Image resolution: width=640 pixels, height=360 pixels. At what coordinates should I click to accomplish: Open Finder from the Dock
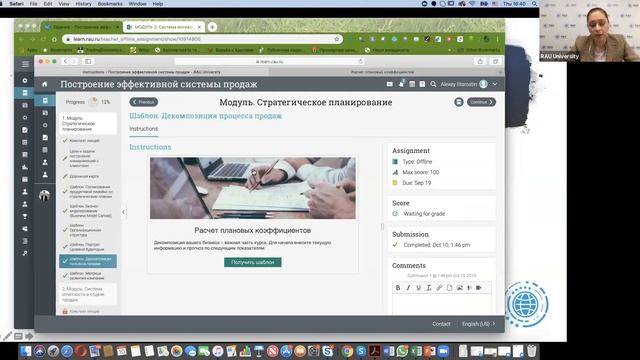[26, 351]
